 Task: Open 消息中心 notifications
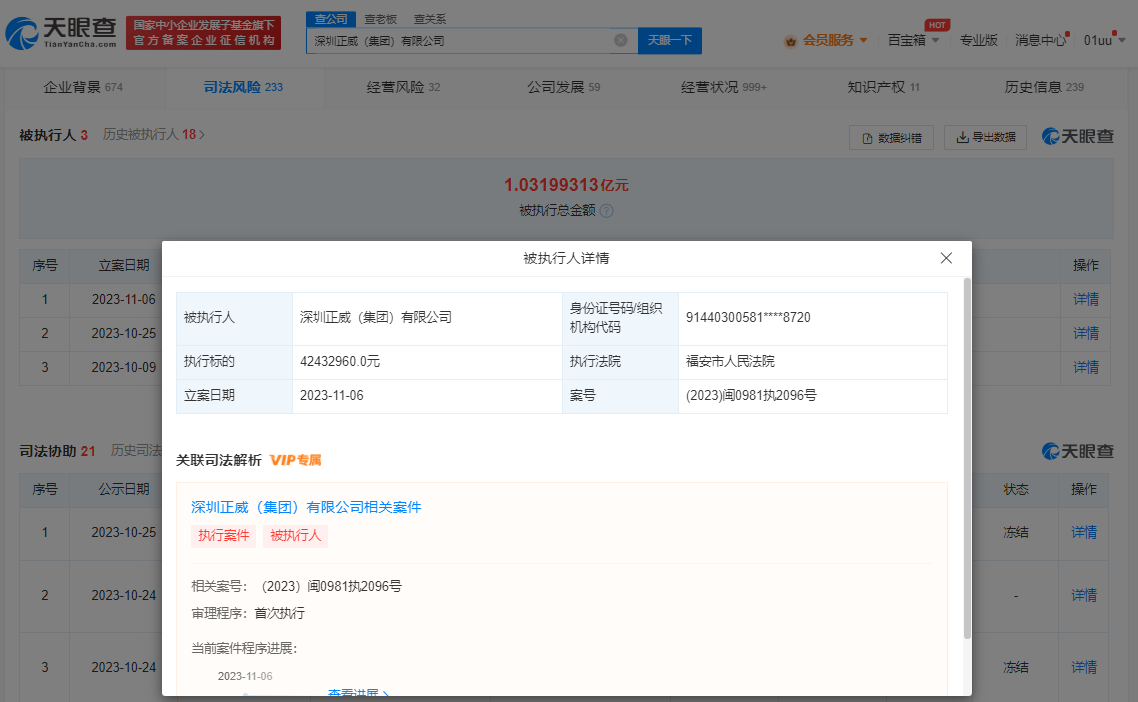point(1040,40)
